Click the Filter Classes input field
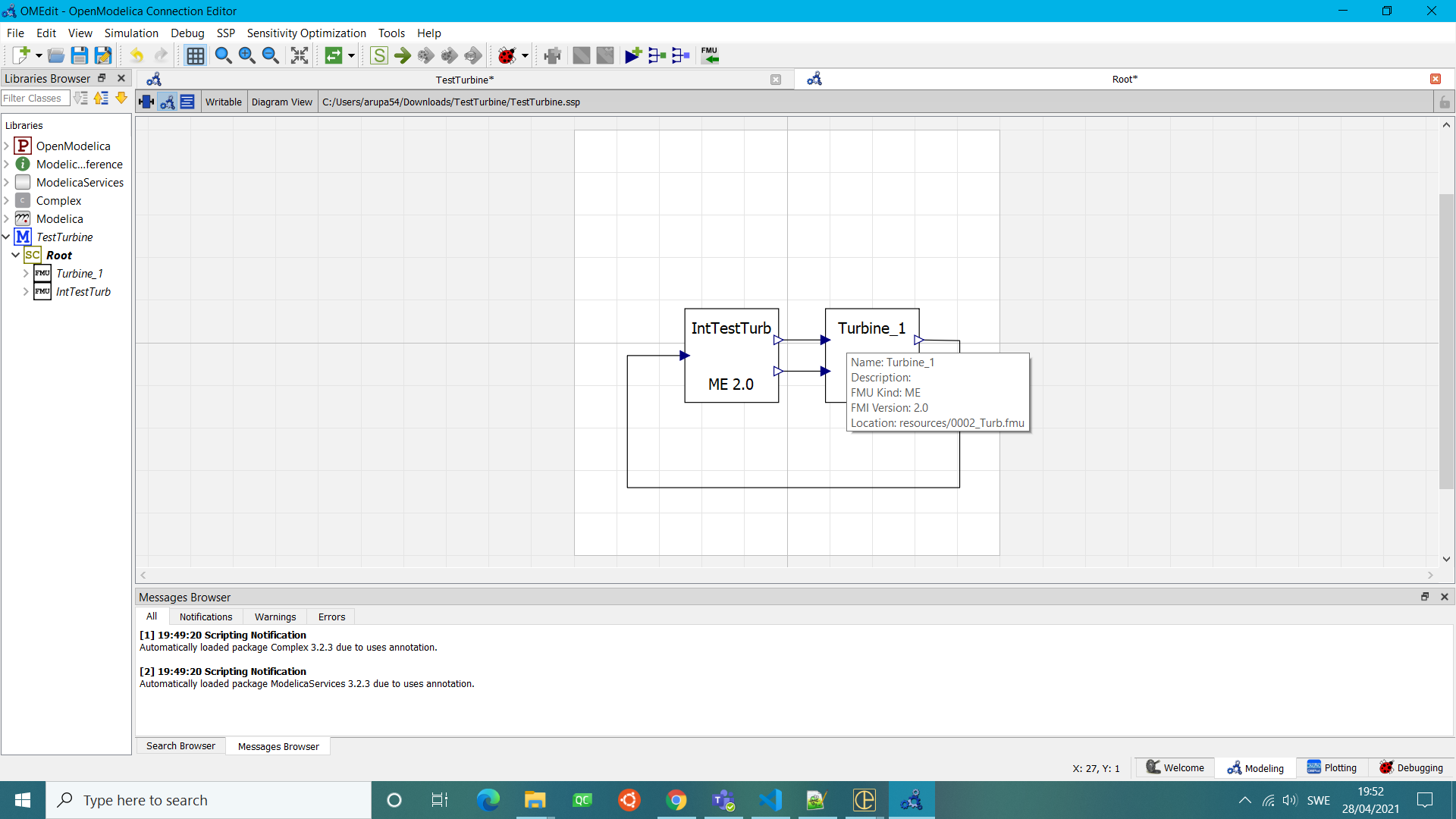The width and height of the screenshot is (1456, 819). pyautogui.click(x=35, y=98)
